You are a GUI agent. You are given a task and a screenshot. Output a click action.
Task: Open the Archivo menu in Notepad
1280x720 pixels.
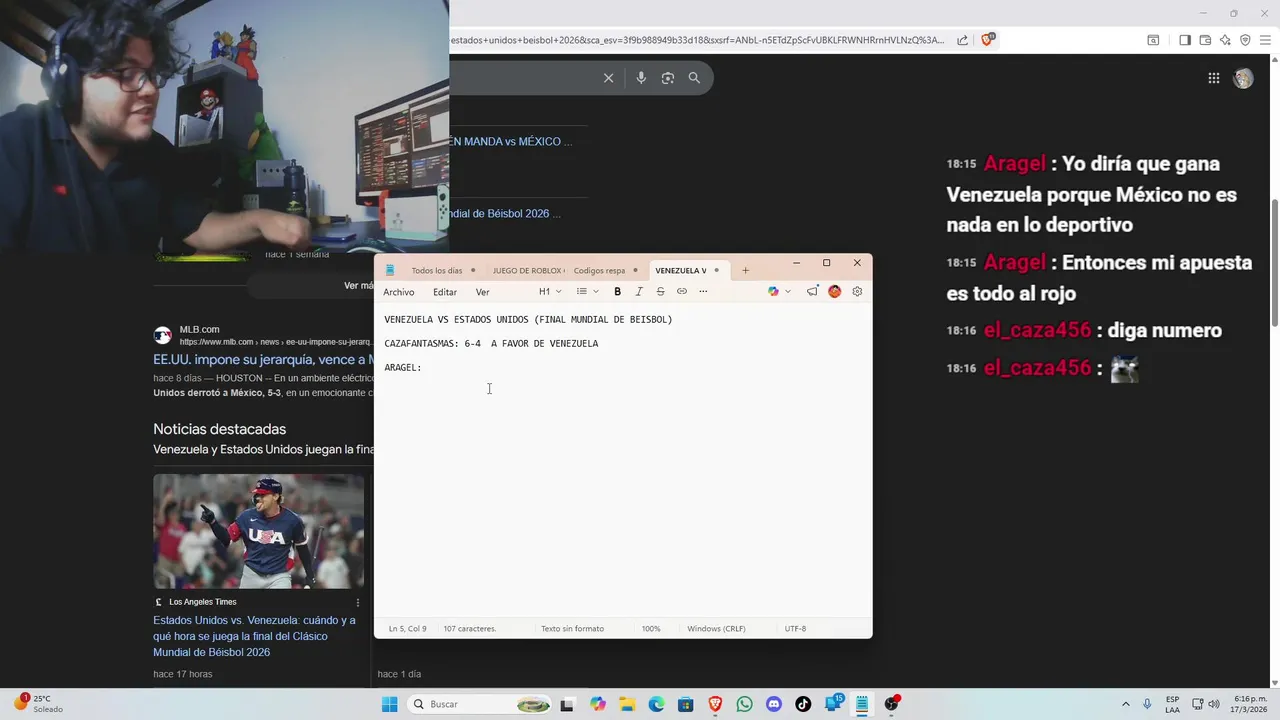[398, 292]
